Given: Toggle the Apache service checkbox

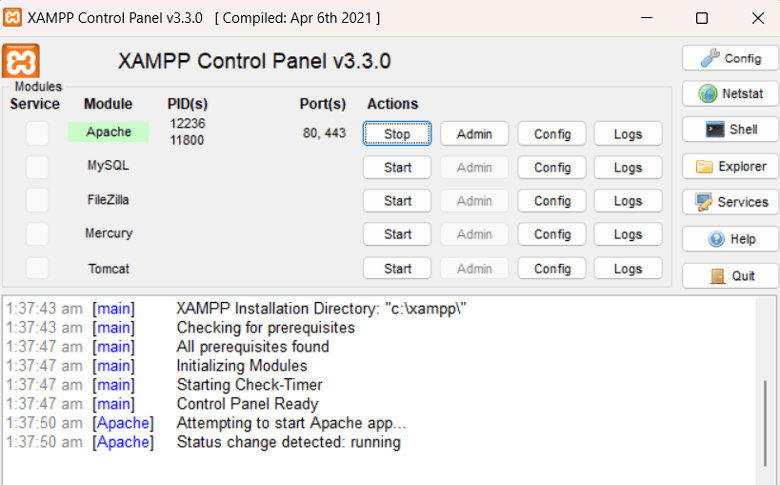Looking at the screenshot, I should (37, 133).
